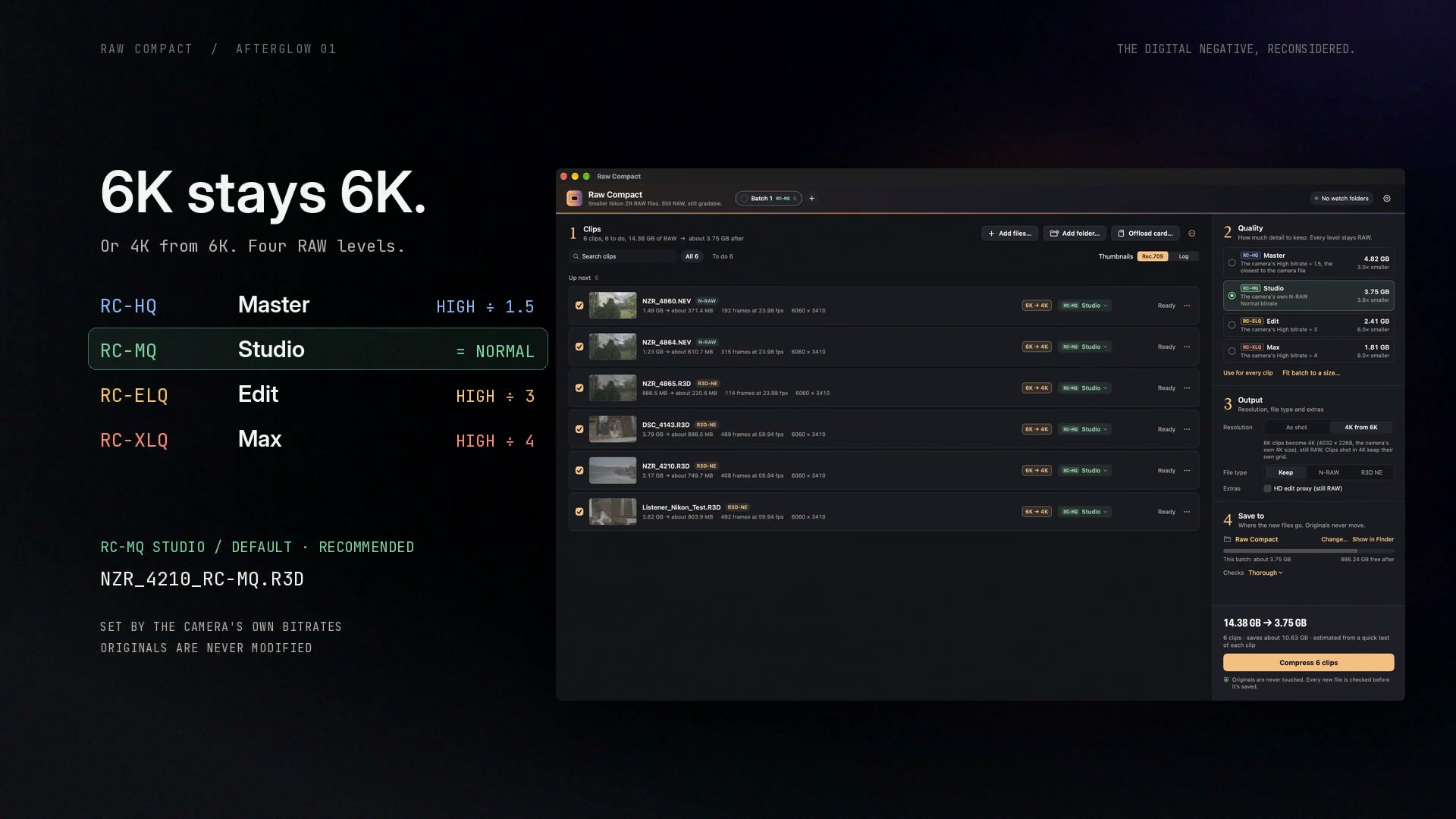Click the Fit batch to a size... link
Image resolution: width=1456 pixels, height=819 pixels.
[x=1310, y=373]
